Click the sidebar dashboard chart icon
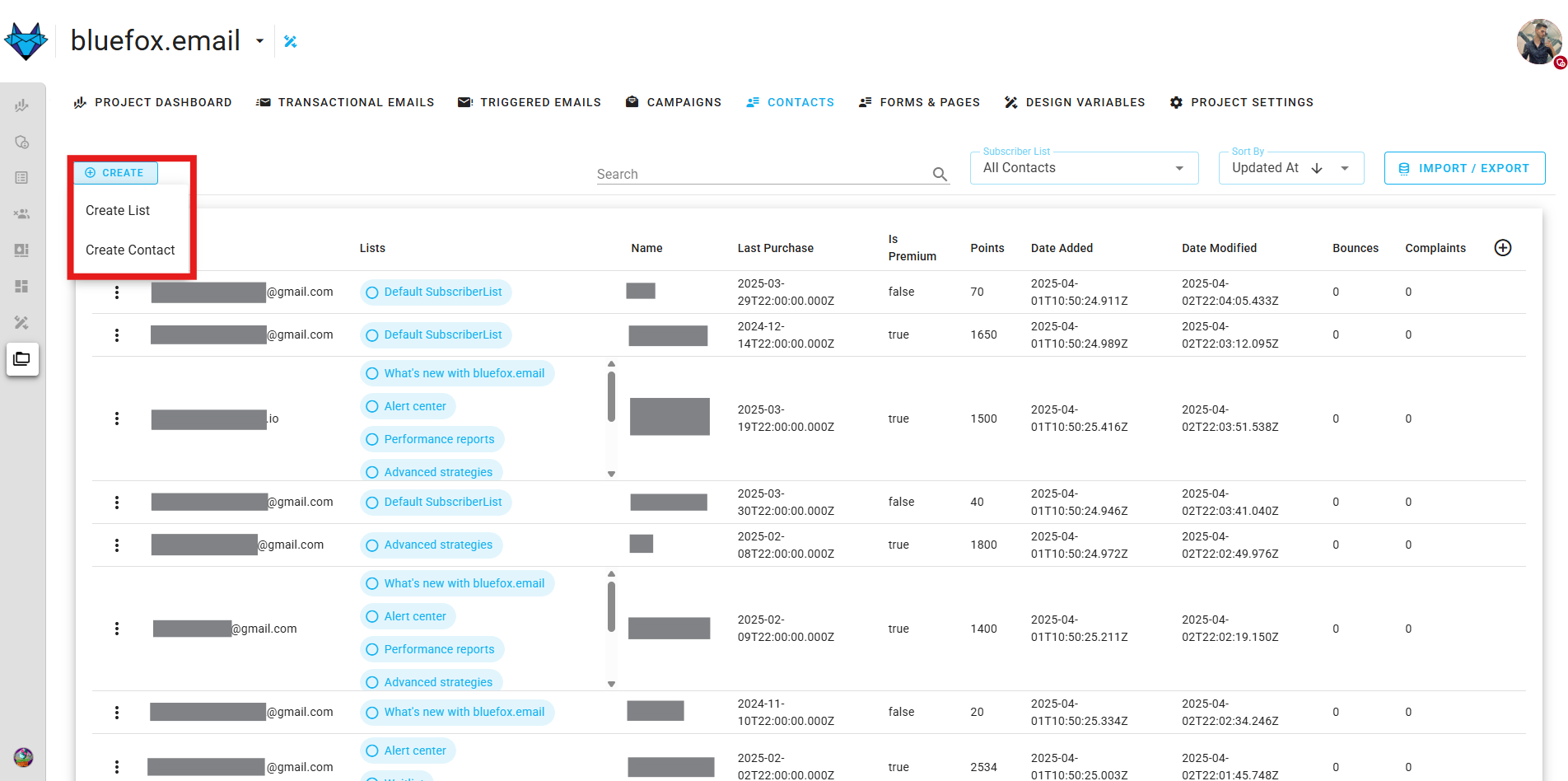This screenshot has width=1568, height=781. 22,105
